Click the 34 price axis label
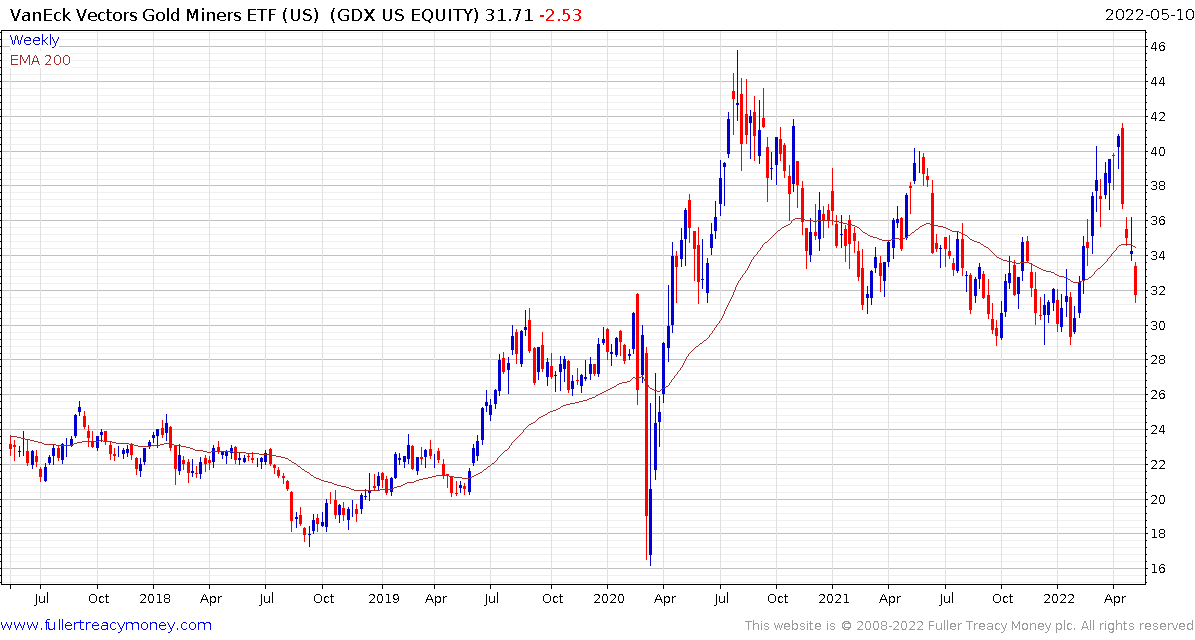Viewport: 1195px width, 640px height. click(x=1158, y=256)
